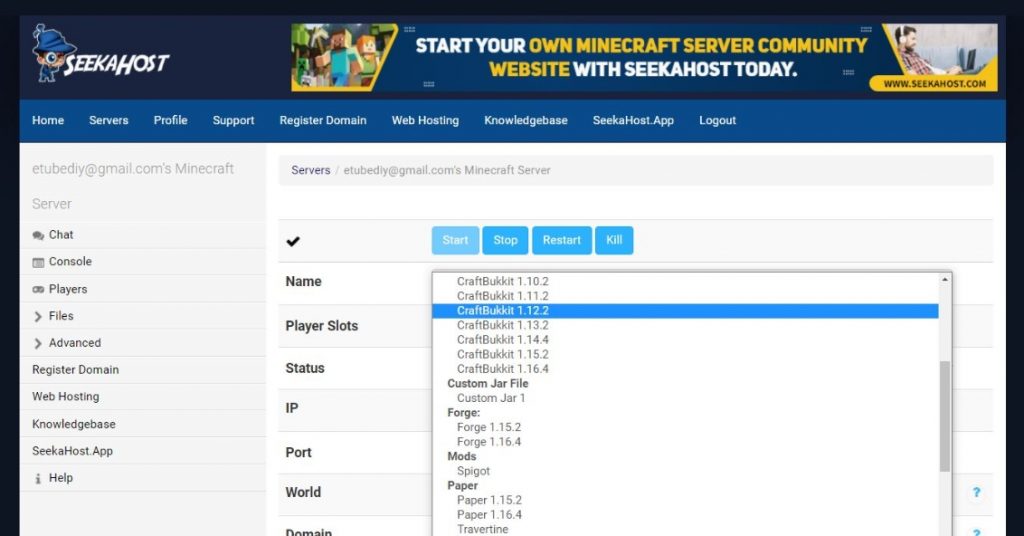1024x536 pixels.
Task: Click the SeekaHost wizard logo
Action: pyautogui.click(x=100, y=54)
